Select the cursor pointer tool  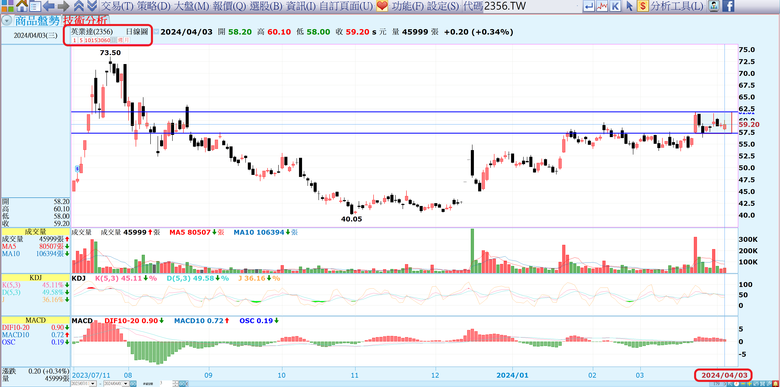pos(629,6)
